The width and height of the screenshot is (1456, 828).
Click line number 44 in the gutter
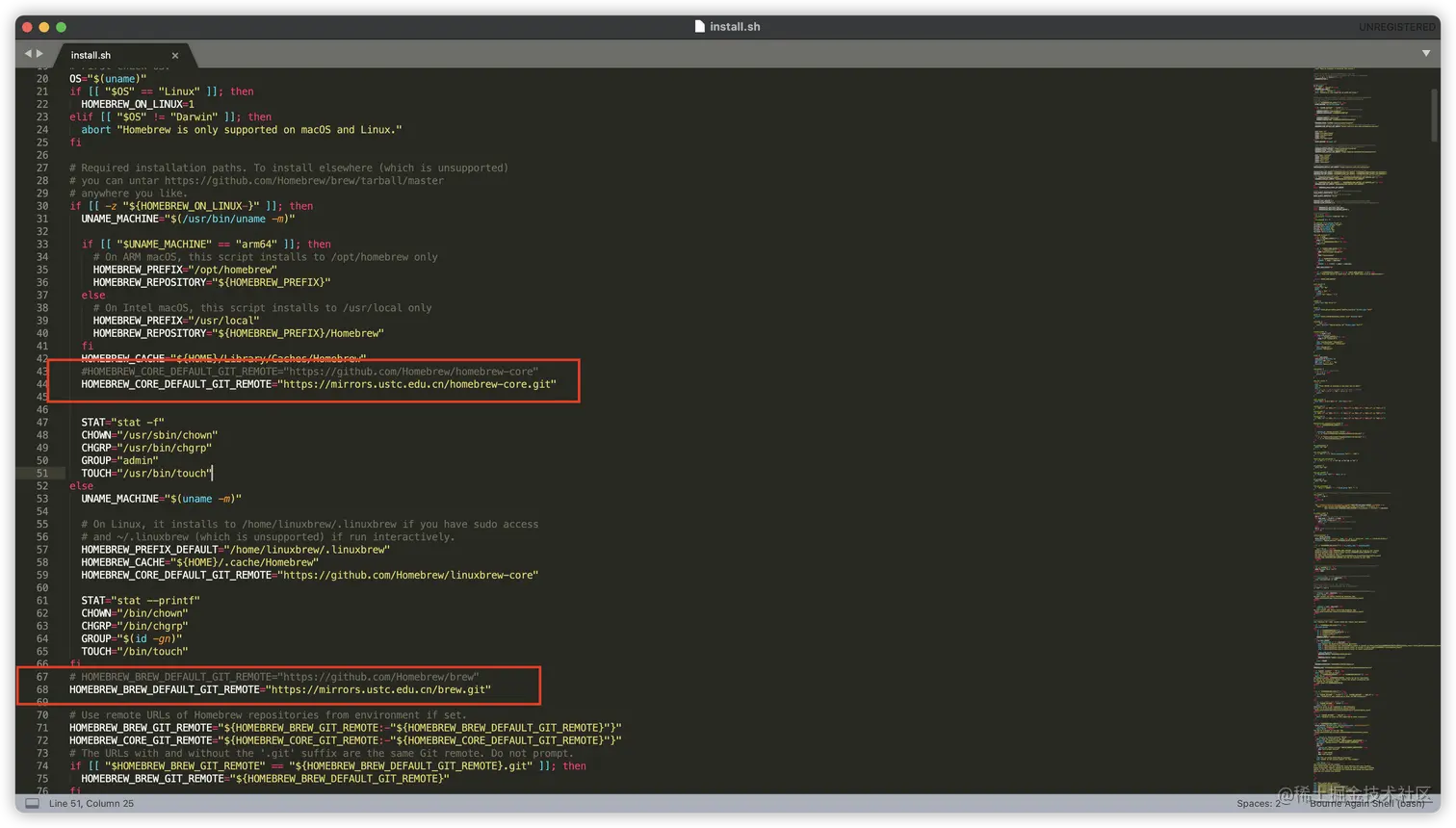pyautogui.click(x=42, y=384)
